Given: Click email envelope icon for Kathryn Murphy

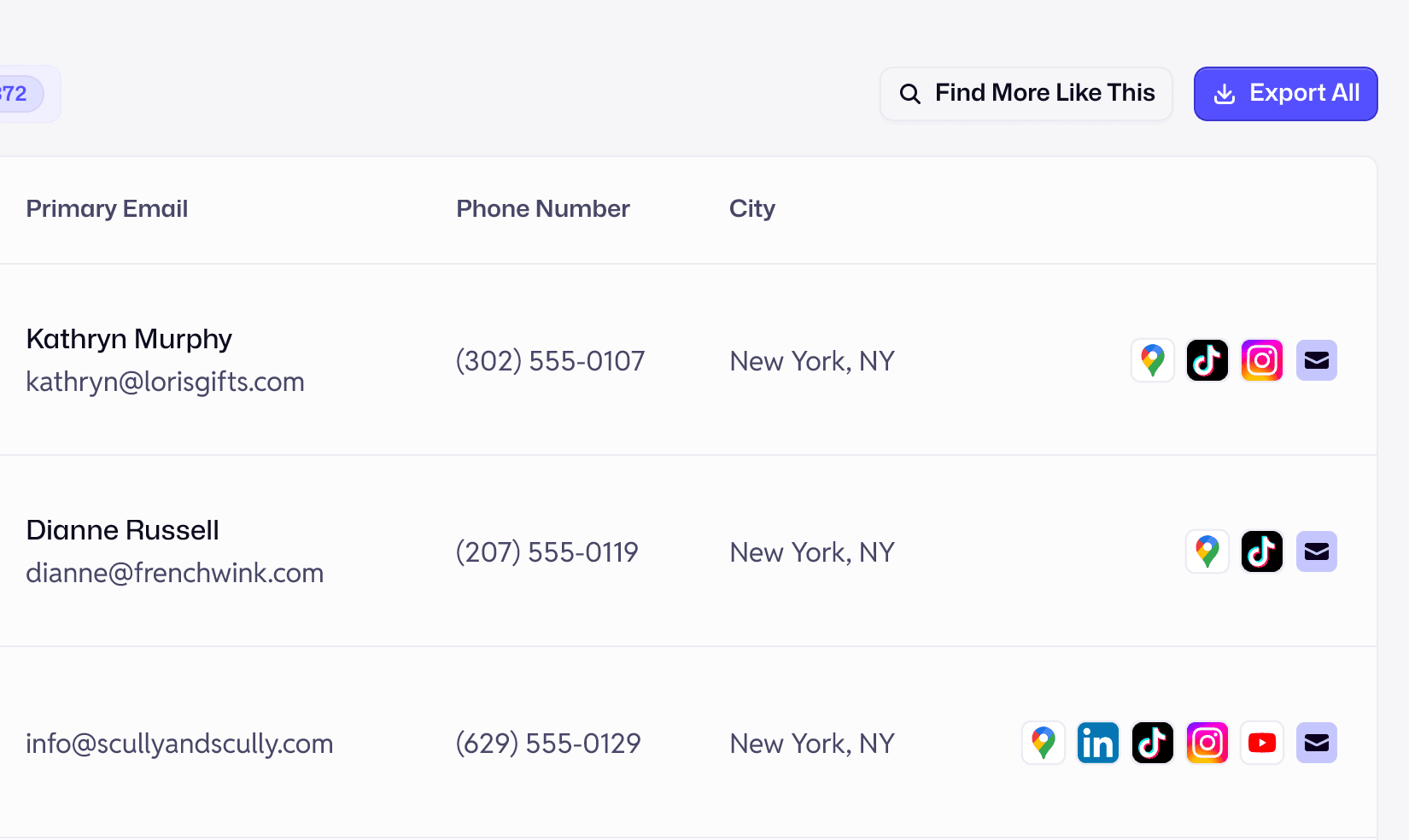Looking at the screenshot, I should tap(1317, 360).
